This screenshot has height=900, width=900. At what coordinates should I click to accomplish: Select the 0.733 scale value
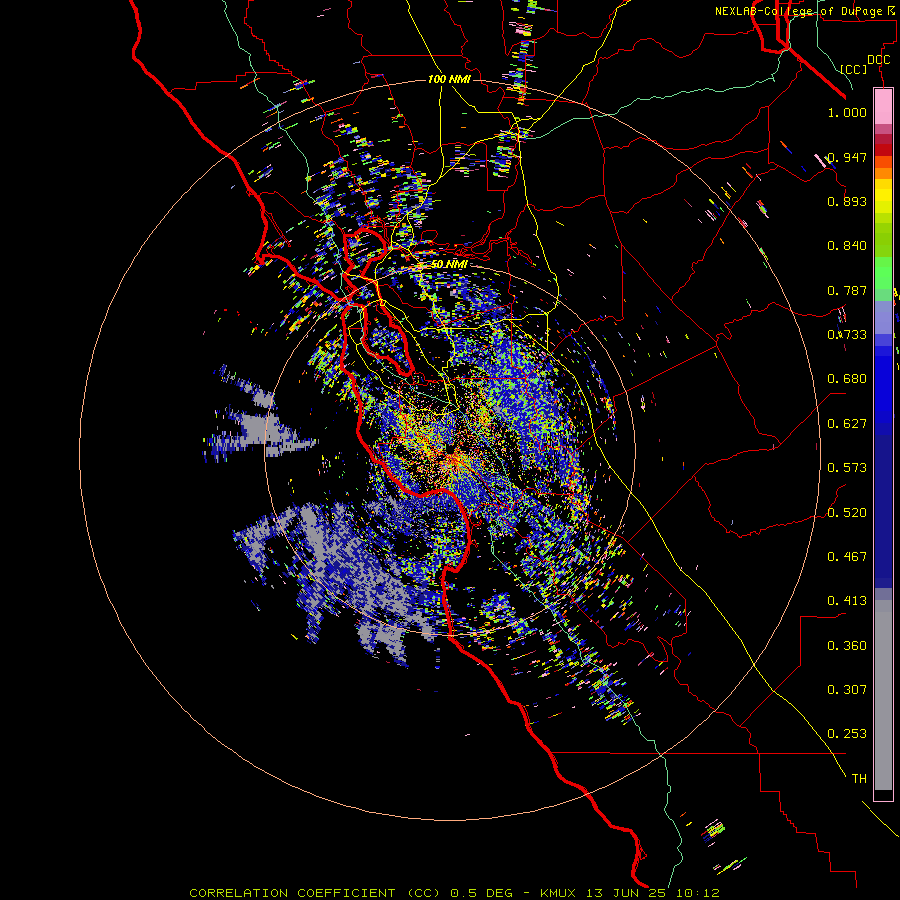tap(847, 335)
